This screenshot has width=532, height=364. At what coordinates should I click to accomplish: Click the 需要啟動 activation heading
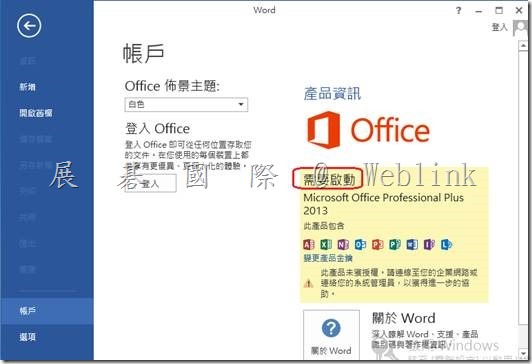pos(329,179)
